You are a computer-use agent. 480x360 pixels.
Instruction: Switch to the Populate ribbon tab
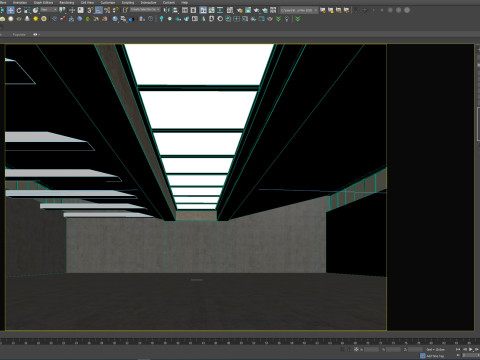coord(19,34)
